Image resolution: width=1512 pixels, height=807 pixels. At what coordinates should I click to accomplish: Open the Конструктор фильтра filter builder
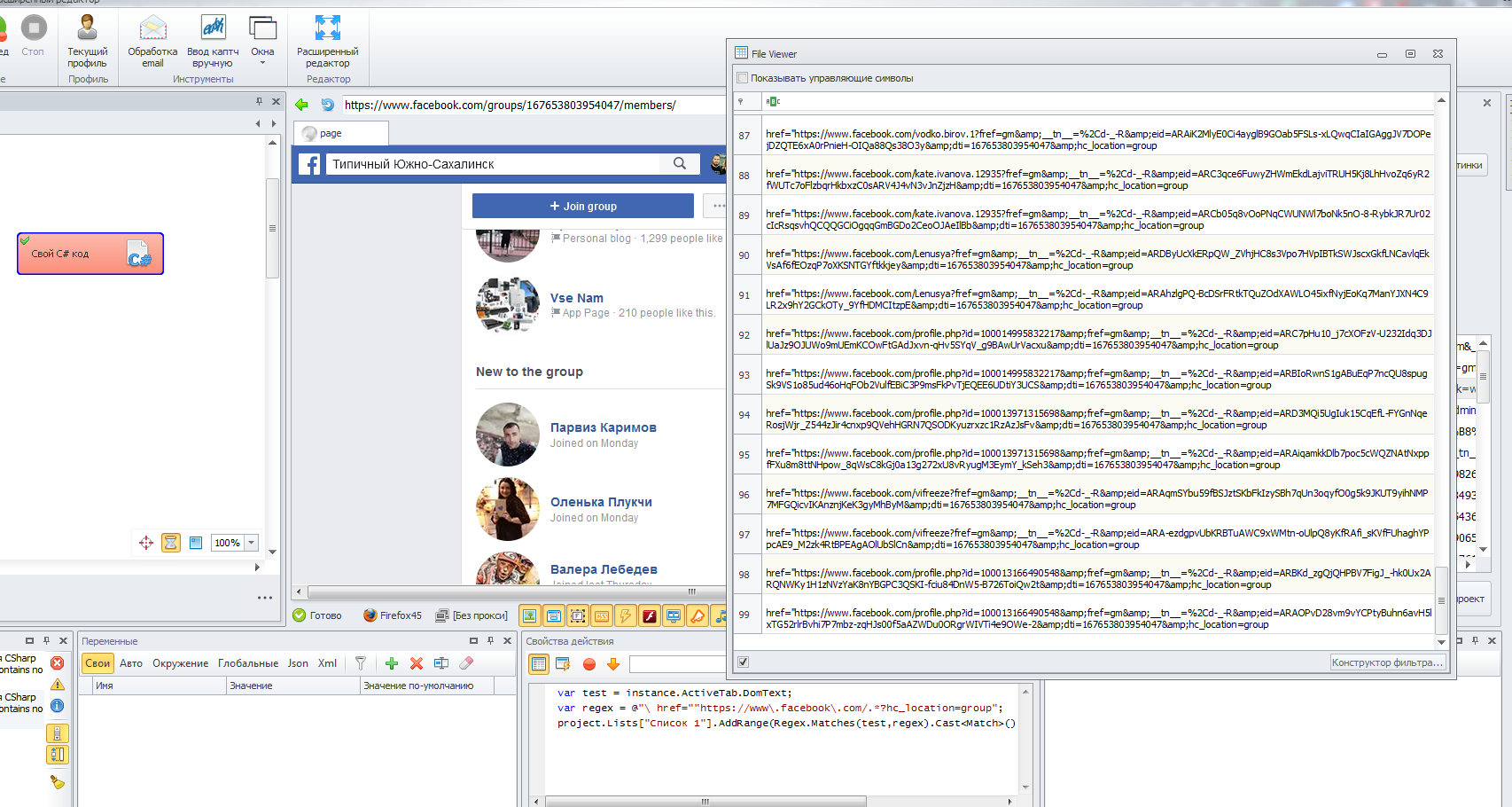tap(1387, 662)
